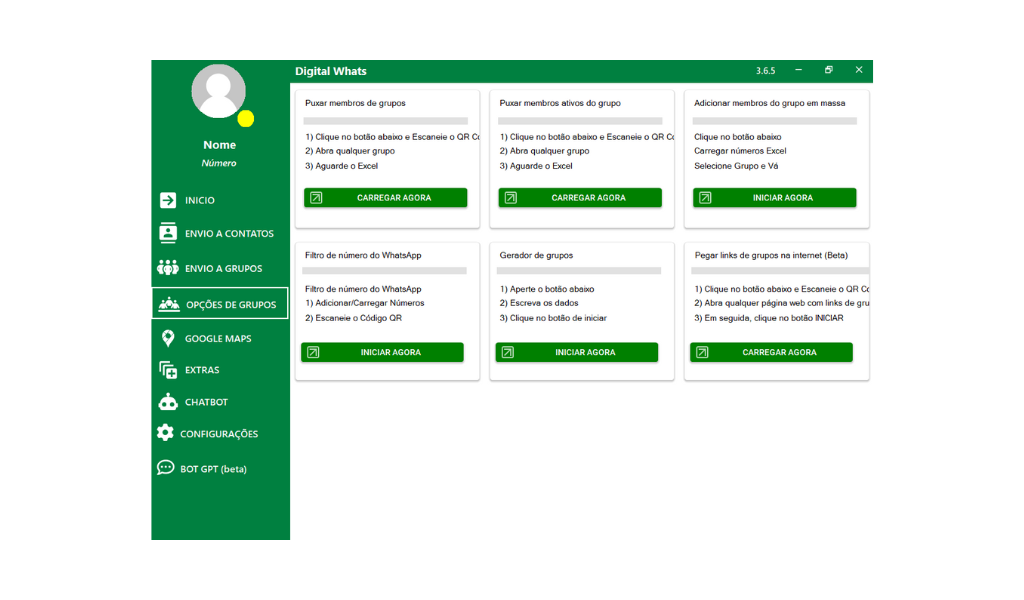The height and width of the screenshot is (600, 1024).
Task: Minimize the Digital Whats window
Action: click(x=798, y=70)
